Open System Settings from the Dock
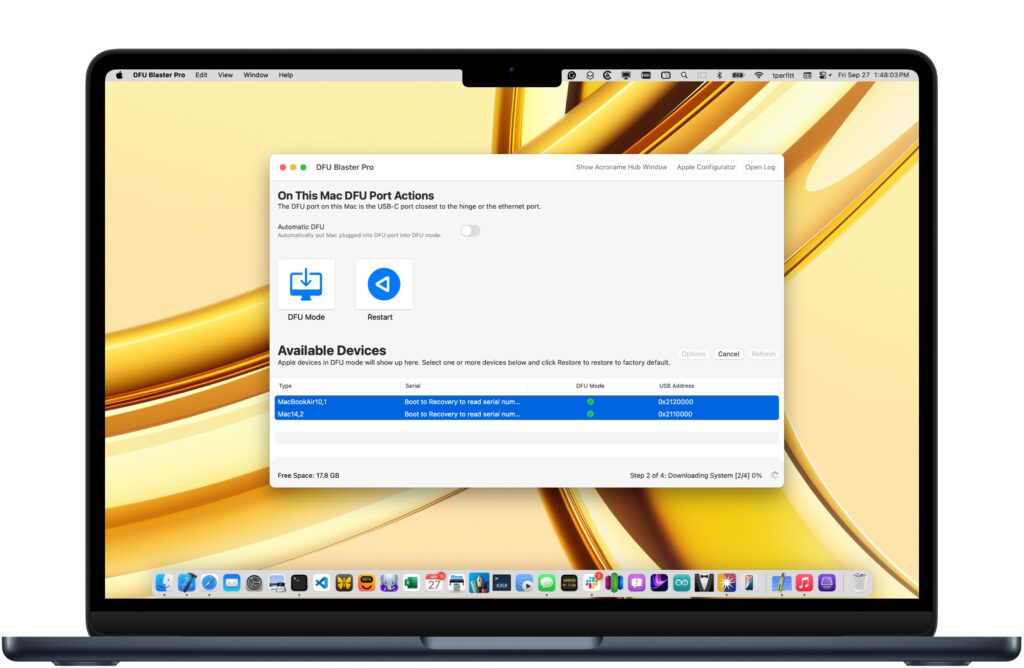1024x668 pixels. [254, 582]
